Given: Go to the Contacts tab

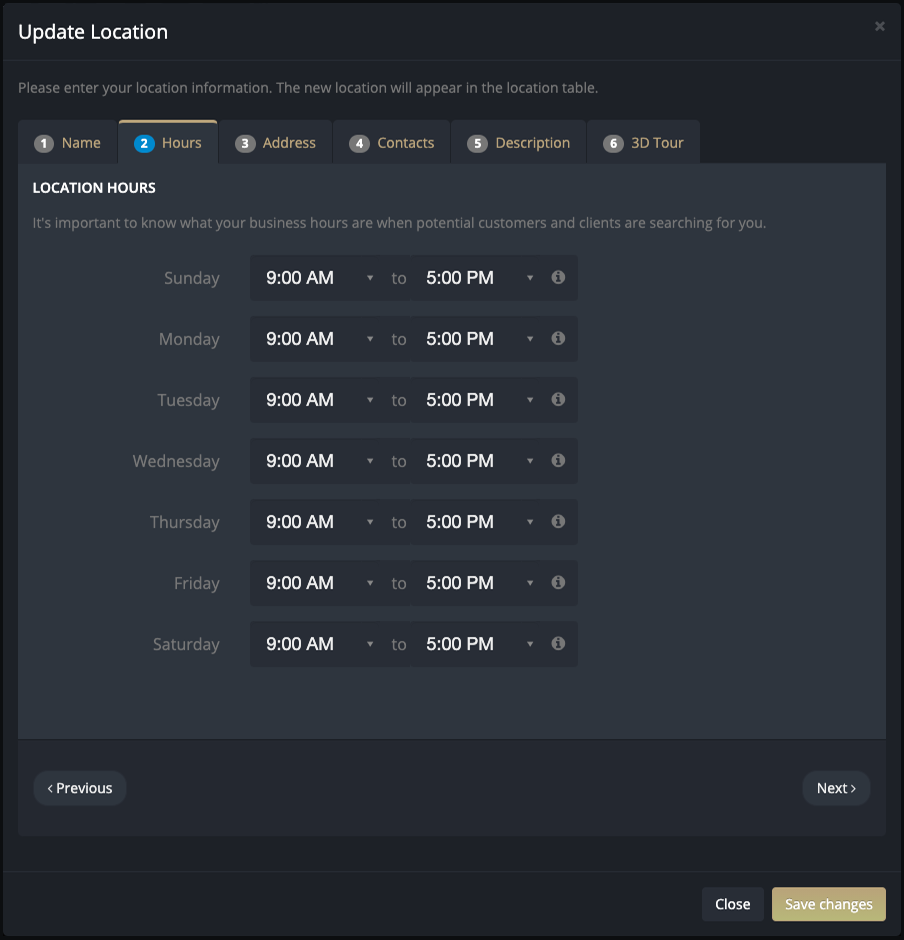Looking at the screenshot, I should point(392,143).
